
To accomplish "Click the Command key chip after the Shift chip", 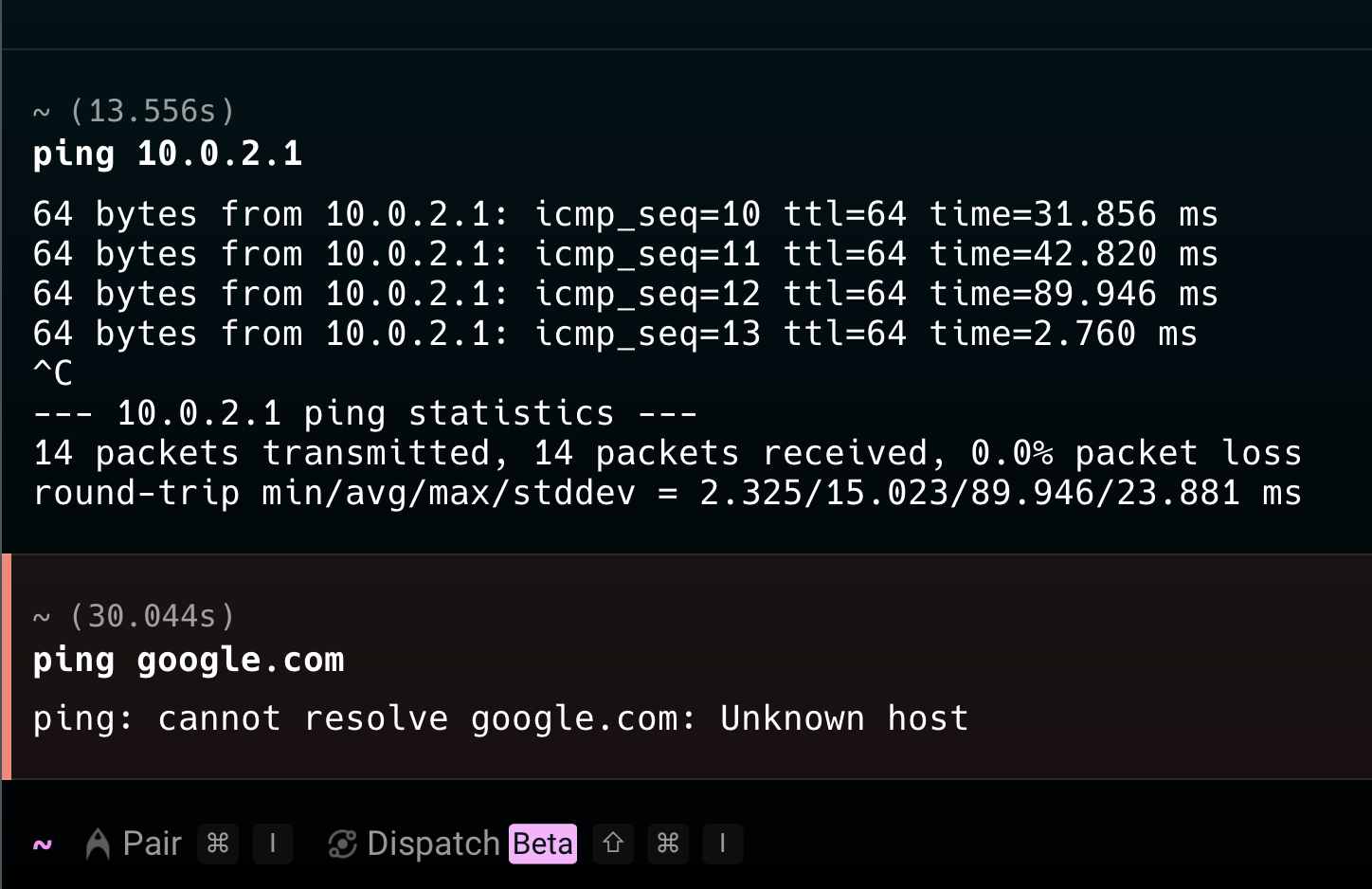I will (x=668, y=844).
